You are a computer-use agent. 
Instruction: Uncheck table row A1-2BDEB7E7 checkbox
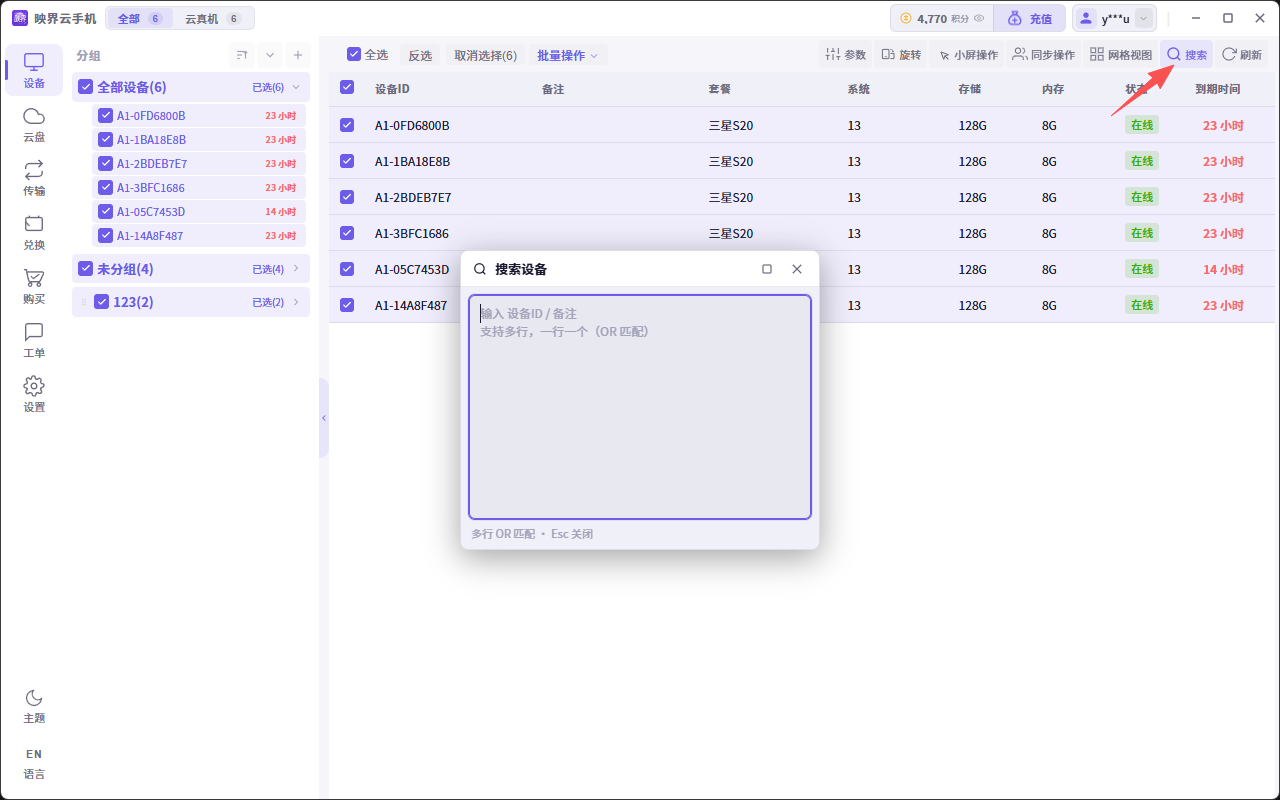[x=347, y=197]
